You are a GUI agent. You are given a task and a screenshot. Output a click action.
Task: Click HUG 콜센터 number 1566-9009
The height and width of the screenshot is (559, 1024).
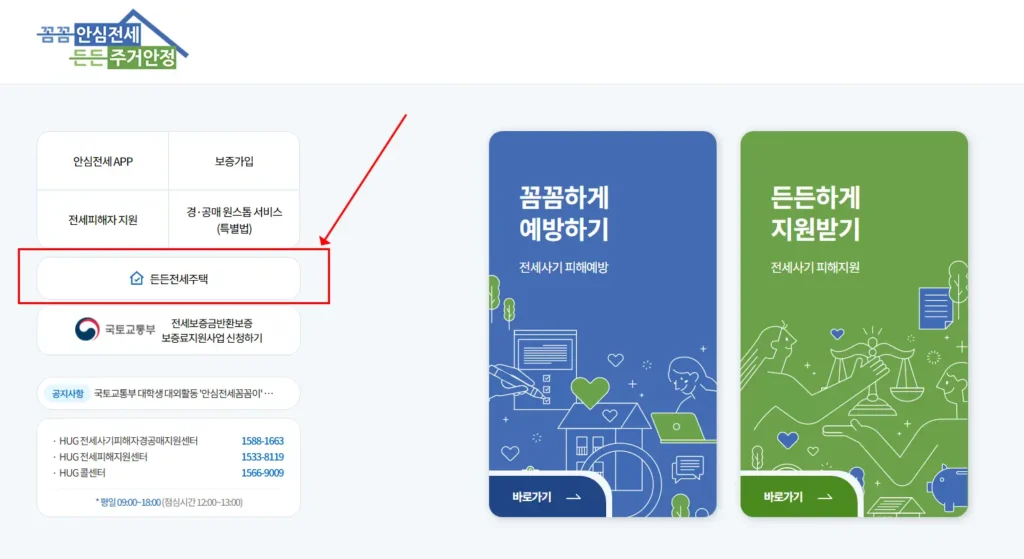click(x=263, y=473)
